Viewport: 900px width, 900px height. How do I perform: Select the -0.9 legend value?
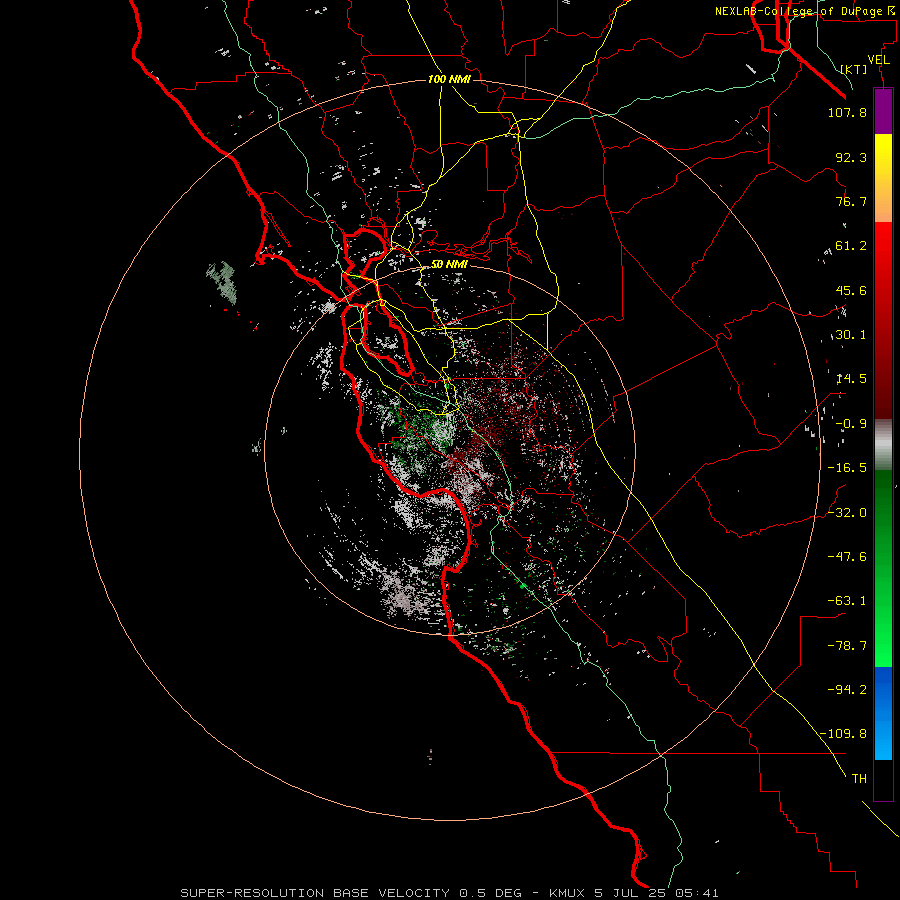pyautogui.click(x=851, y=424)
